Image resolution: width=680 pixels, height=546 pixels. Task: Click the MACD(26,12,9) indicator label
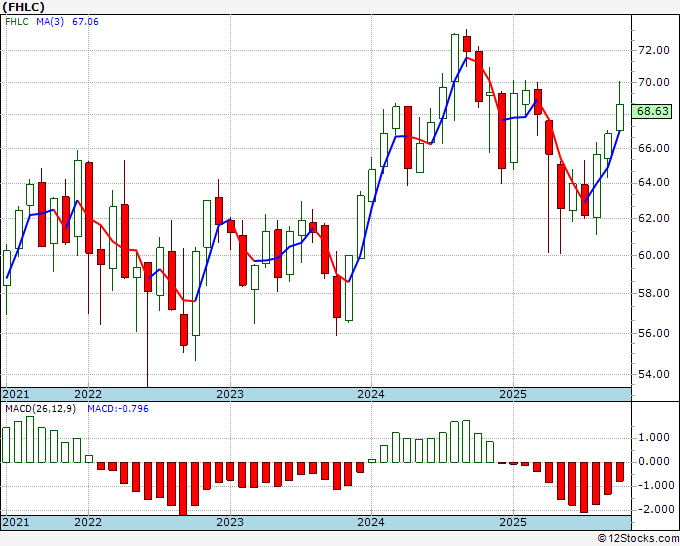(40, 409)
